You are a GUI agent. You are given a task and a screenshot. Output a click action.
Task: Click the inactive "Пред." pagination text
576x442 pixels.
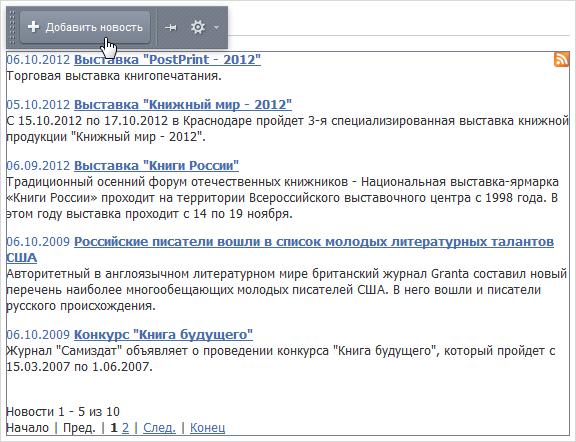79,428
